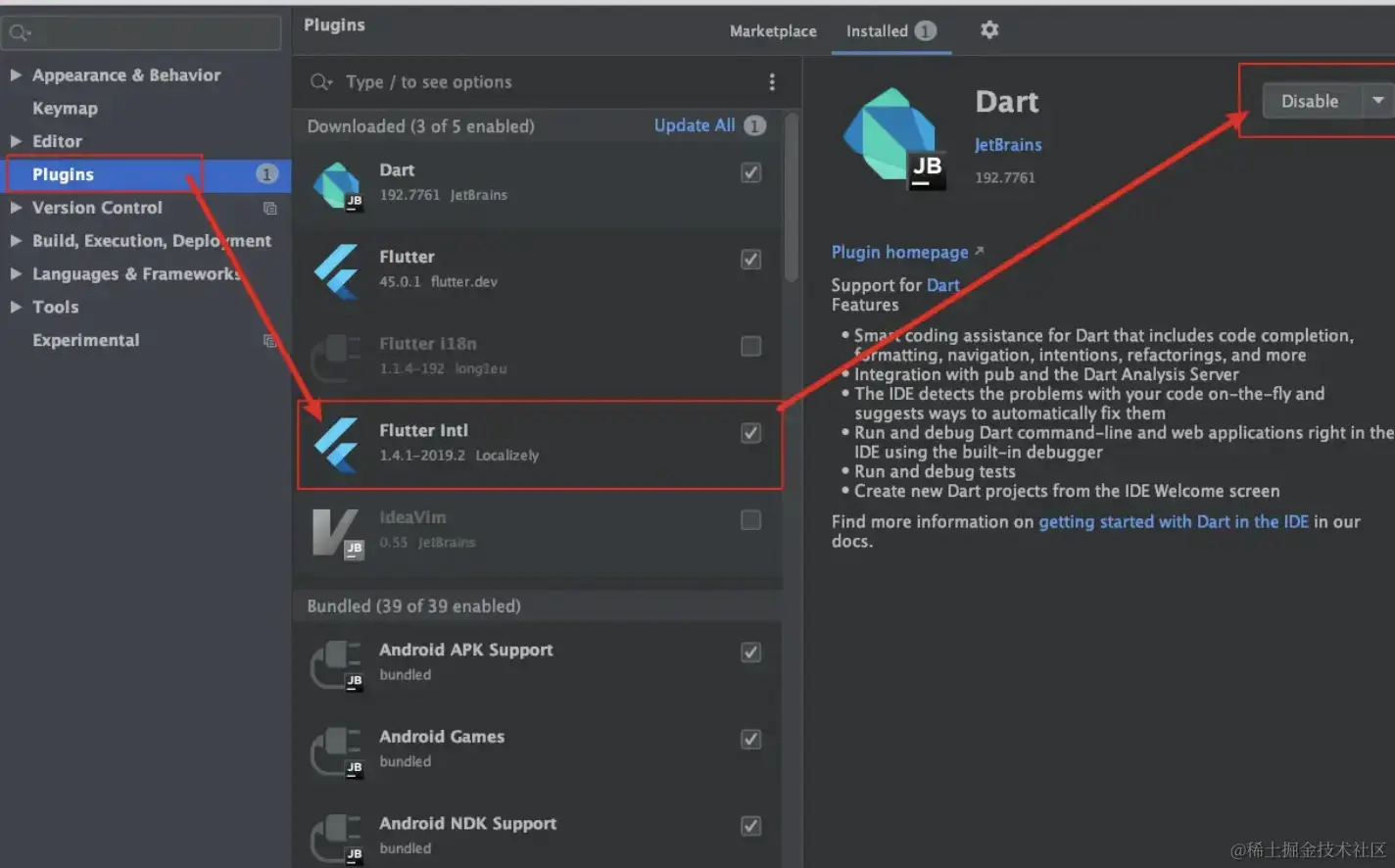Click the settings search magnifier icon in the sidebar
This screenshot has width=1395, height=868.
[x=19, y=33]
